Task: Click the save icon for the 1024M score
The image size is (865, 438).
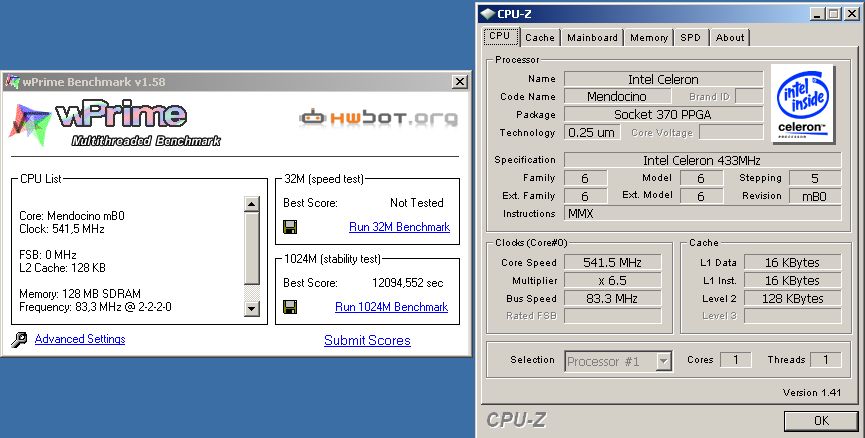Action: pyautogui.click(x=290, y=307)
